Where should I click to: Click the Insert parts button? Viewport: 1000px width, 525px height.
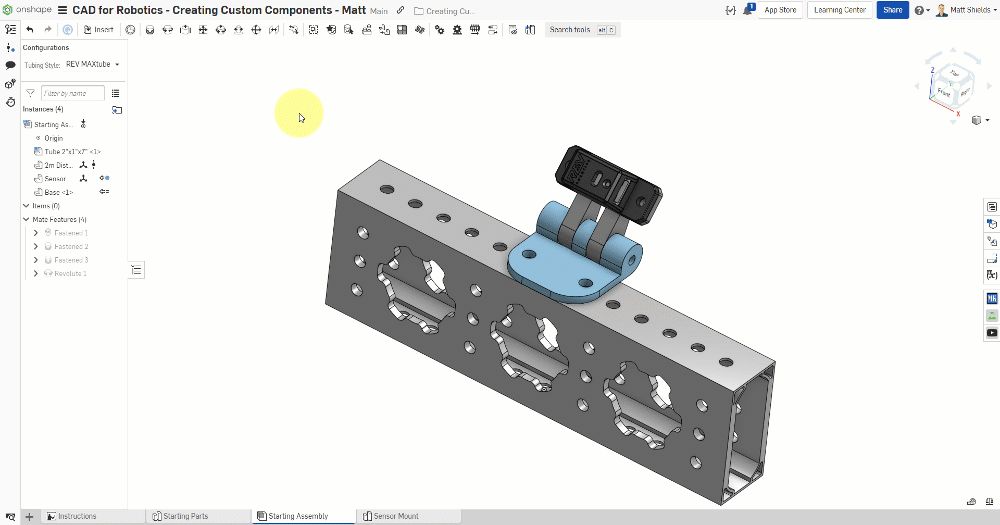(x=99, y=30)
